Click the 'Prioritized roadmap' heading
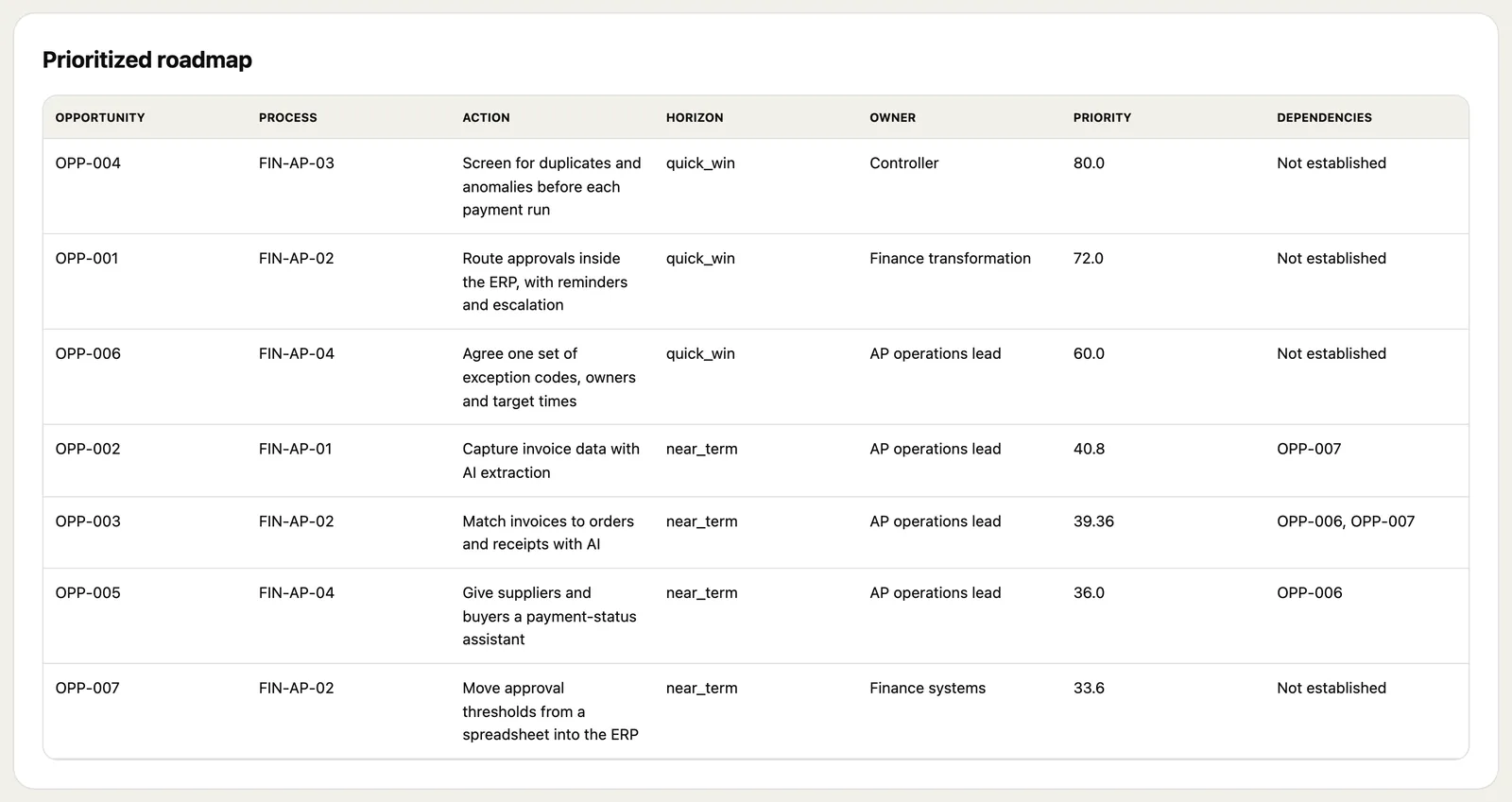The height and width of the screenshot is (802, 1512). coord(147,60)
